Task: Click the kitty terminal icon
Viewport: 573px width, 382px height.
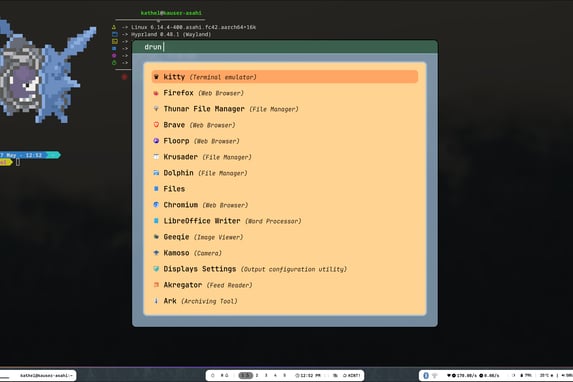Action: coord(156,77)
